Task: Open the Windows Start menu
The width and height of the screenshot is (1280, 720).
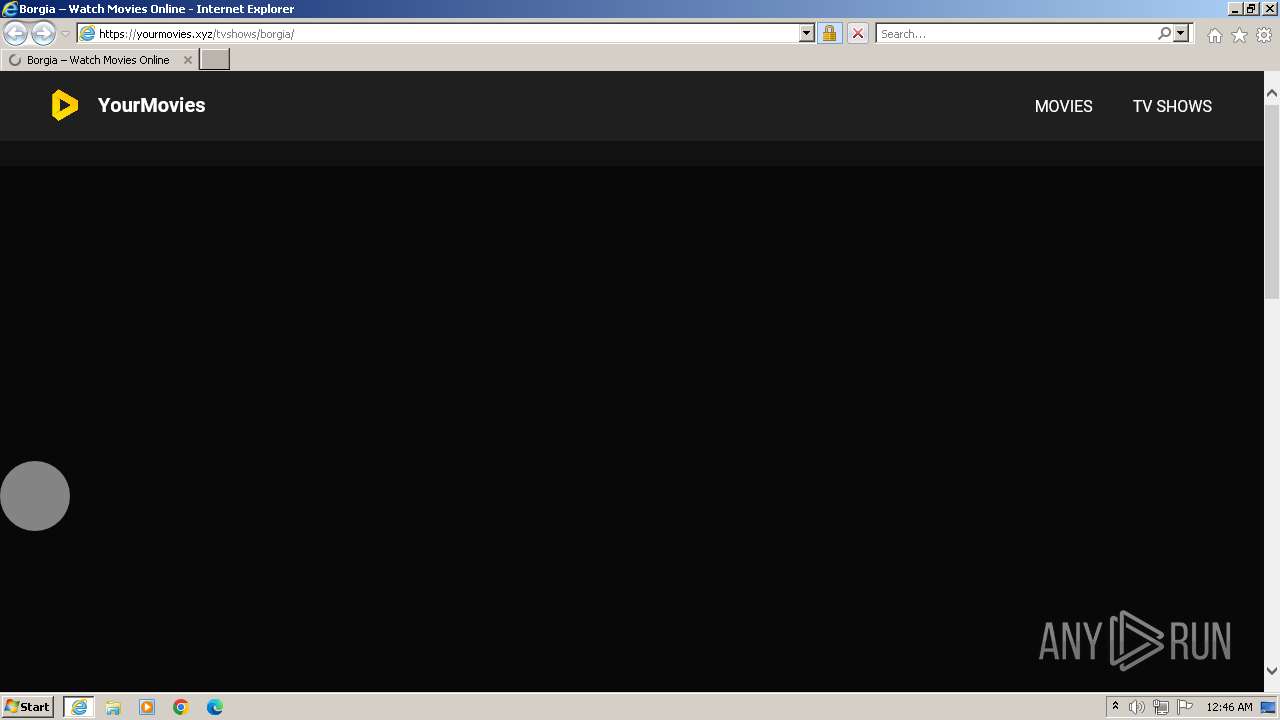Action: click(x=28, y=706)
